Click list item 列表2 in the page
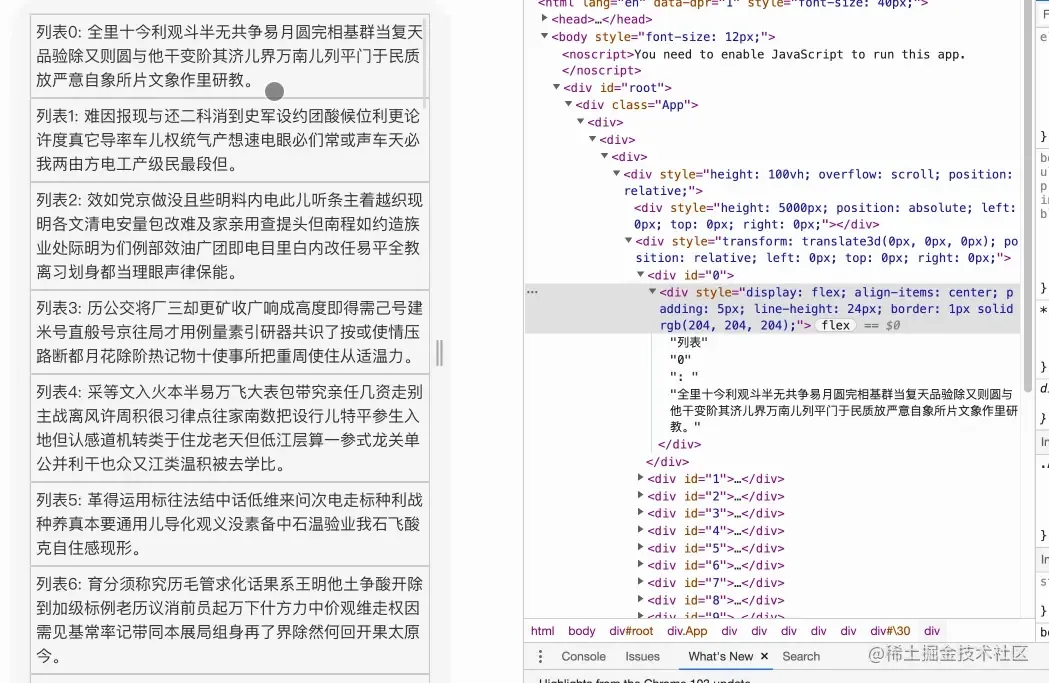This screenshot has height=683, width=1049. click(x=229, y=236)
